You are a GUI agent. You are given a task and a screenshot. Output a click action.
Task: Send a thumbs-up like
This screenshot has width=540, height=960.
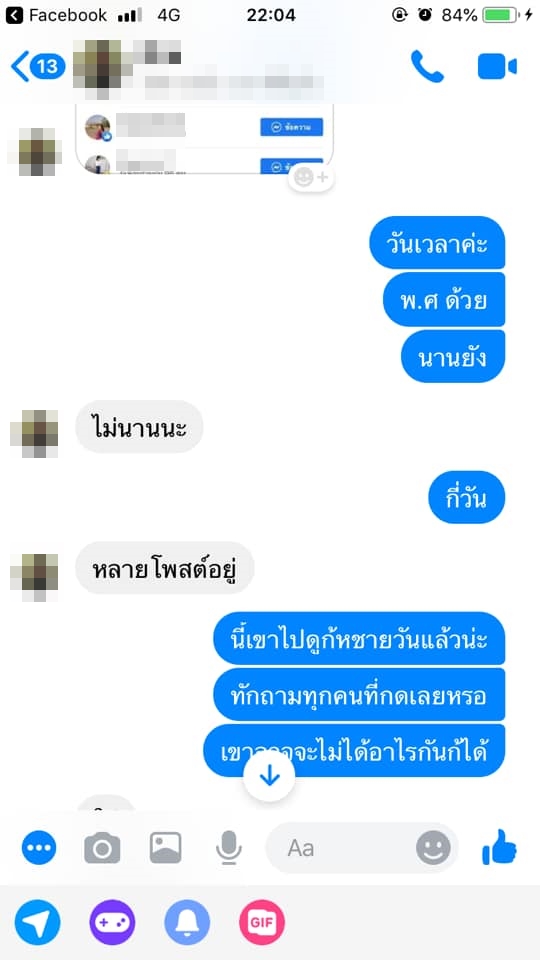500,847
